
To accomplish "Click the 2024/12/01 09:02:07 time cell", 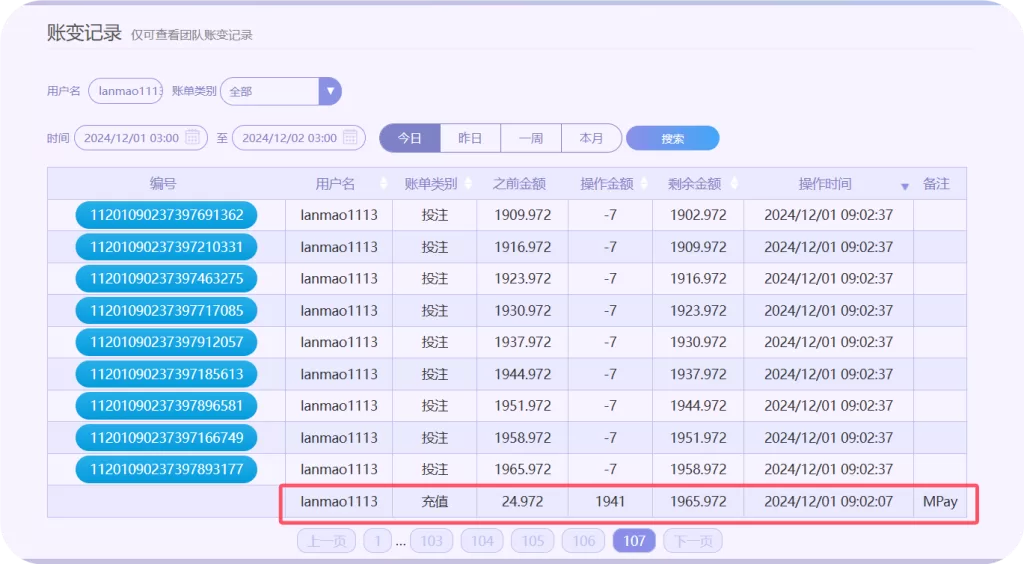I will pyautogui.click(x=828, y=501).
